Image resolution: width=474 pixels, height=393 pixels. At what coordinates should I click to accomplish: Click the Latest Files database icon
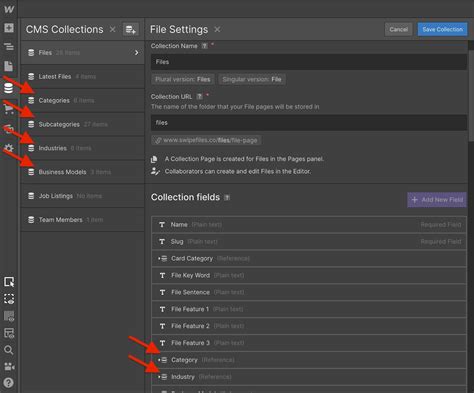pyautogui.click(x=31, y=77)
